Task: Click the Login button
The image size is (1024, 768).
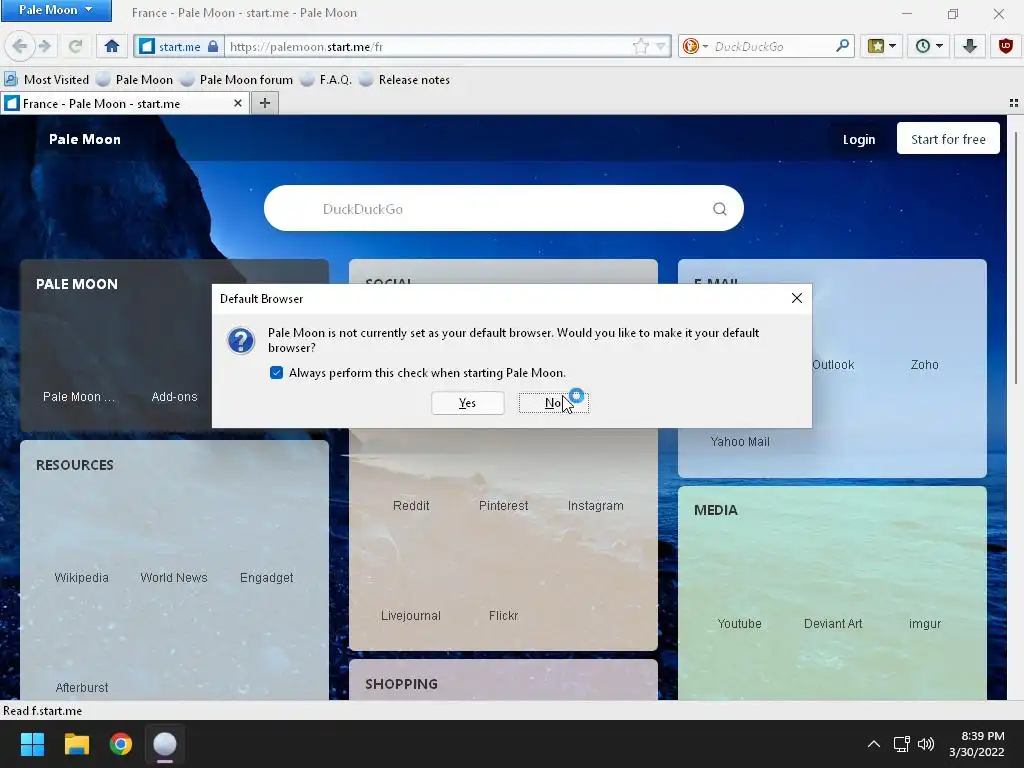Action: coord(859,139)
